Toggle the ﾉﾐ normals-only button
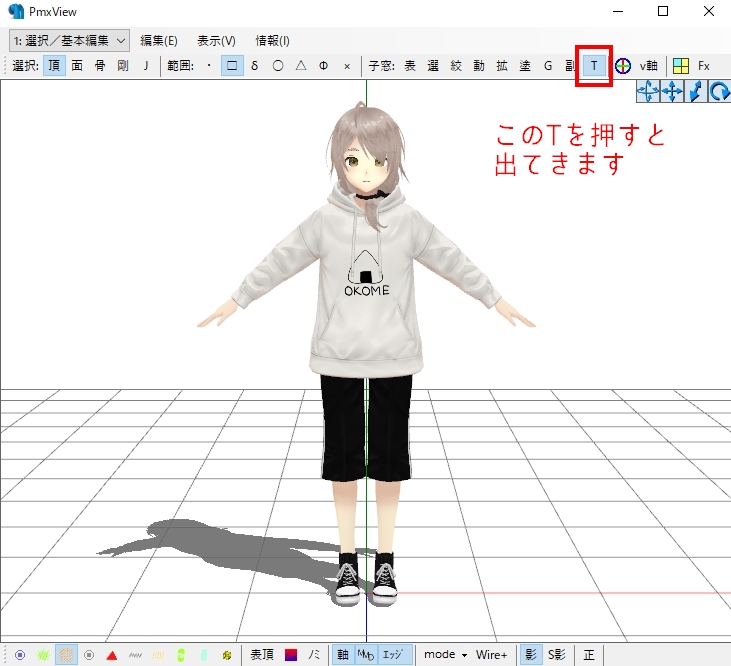This screenshot has height=666, width=731. point(314,655)
